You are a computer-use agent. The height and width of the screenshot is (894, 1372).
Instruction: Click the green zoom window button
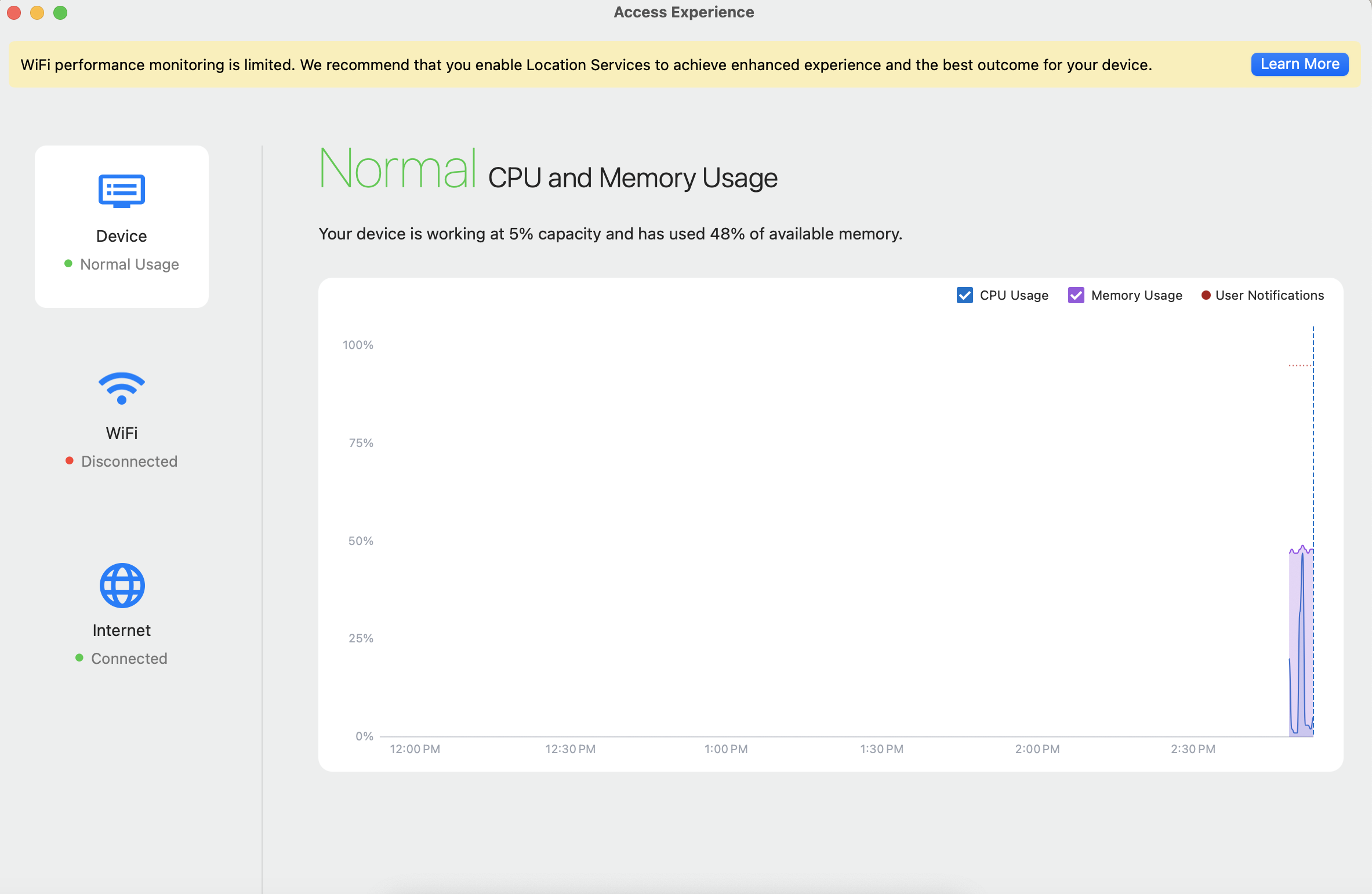60,13
